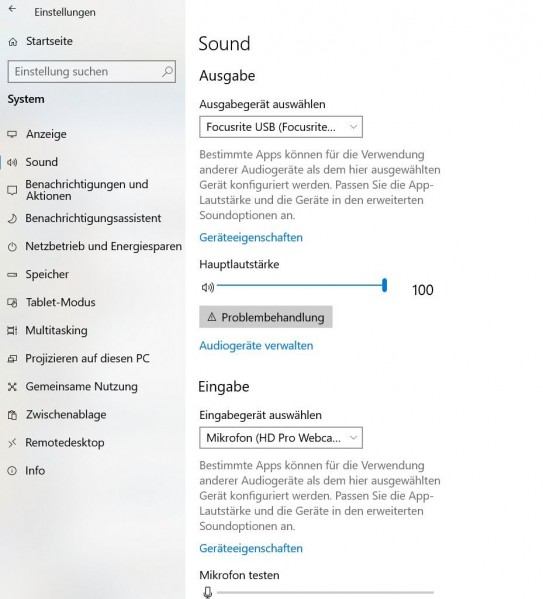Viewport: 543px width, 599px height.
Task: Click the Startseite home icon
Action: pyautogui.click(x=13, y=42)
